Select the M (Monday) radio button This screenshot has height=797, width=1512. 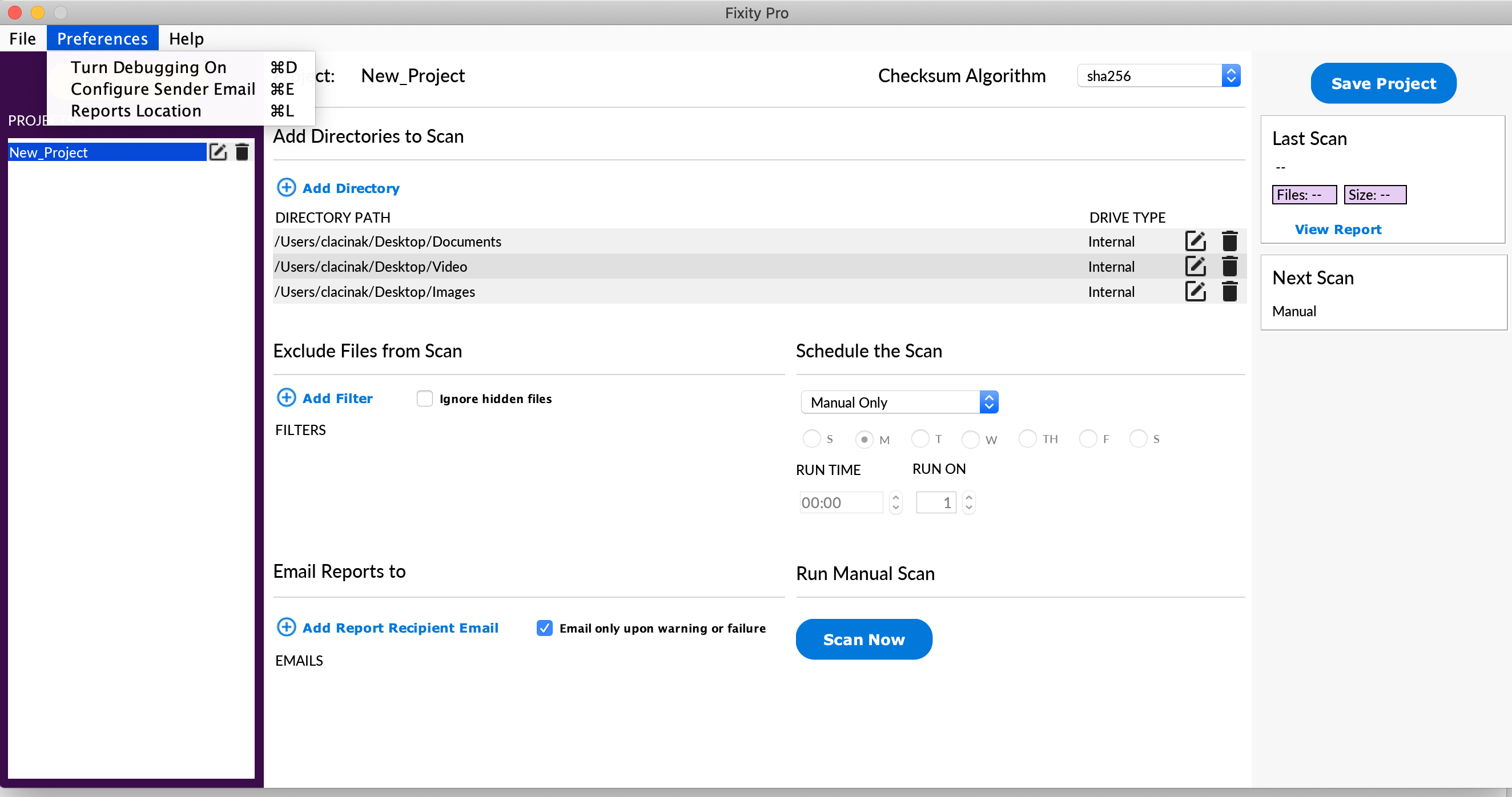pos(864,439)
